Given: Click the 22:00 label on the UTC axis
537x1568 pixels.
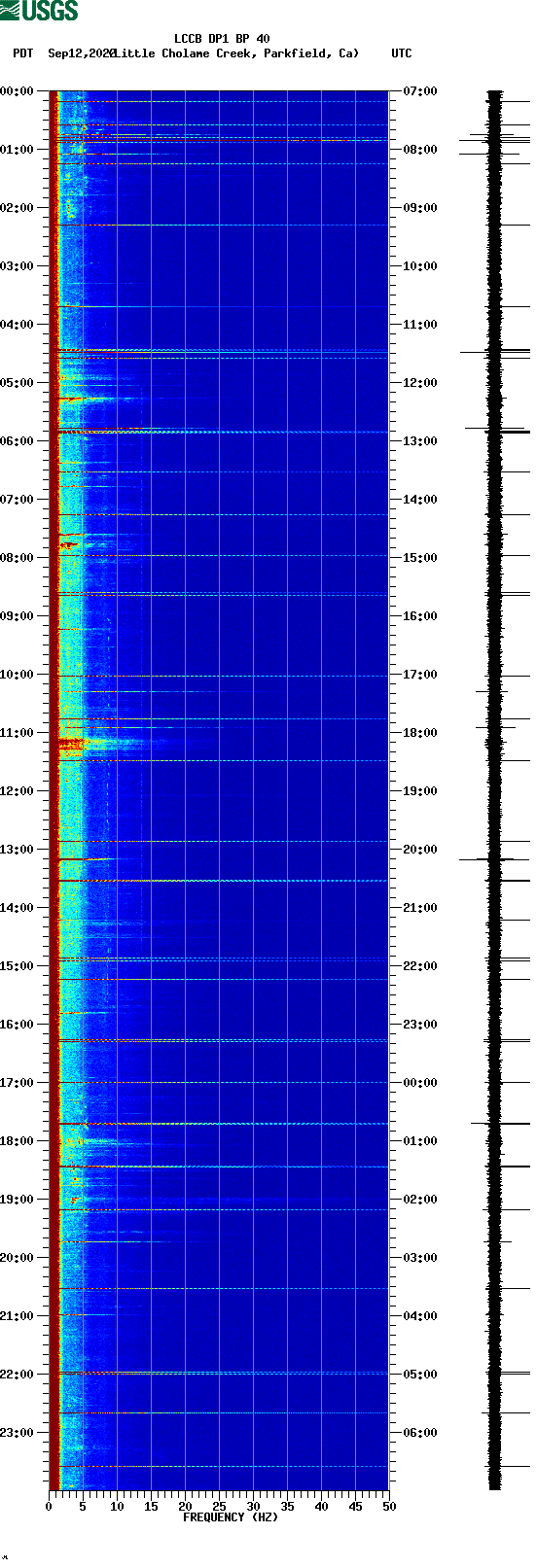Looking at the screenshot, I should pyautogui.click(x=420, y=966).
